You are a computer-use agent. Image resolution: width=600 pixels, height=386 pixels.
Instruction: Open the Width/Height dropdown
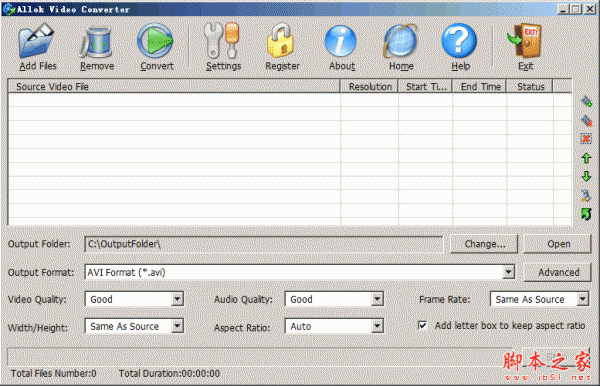point(177,326)
